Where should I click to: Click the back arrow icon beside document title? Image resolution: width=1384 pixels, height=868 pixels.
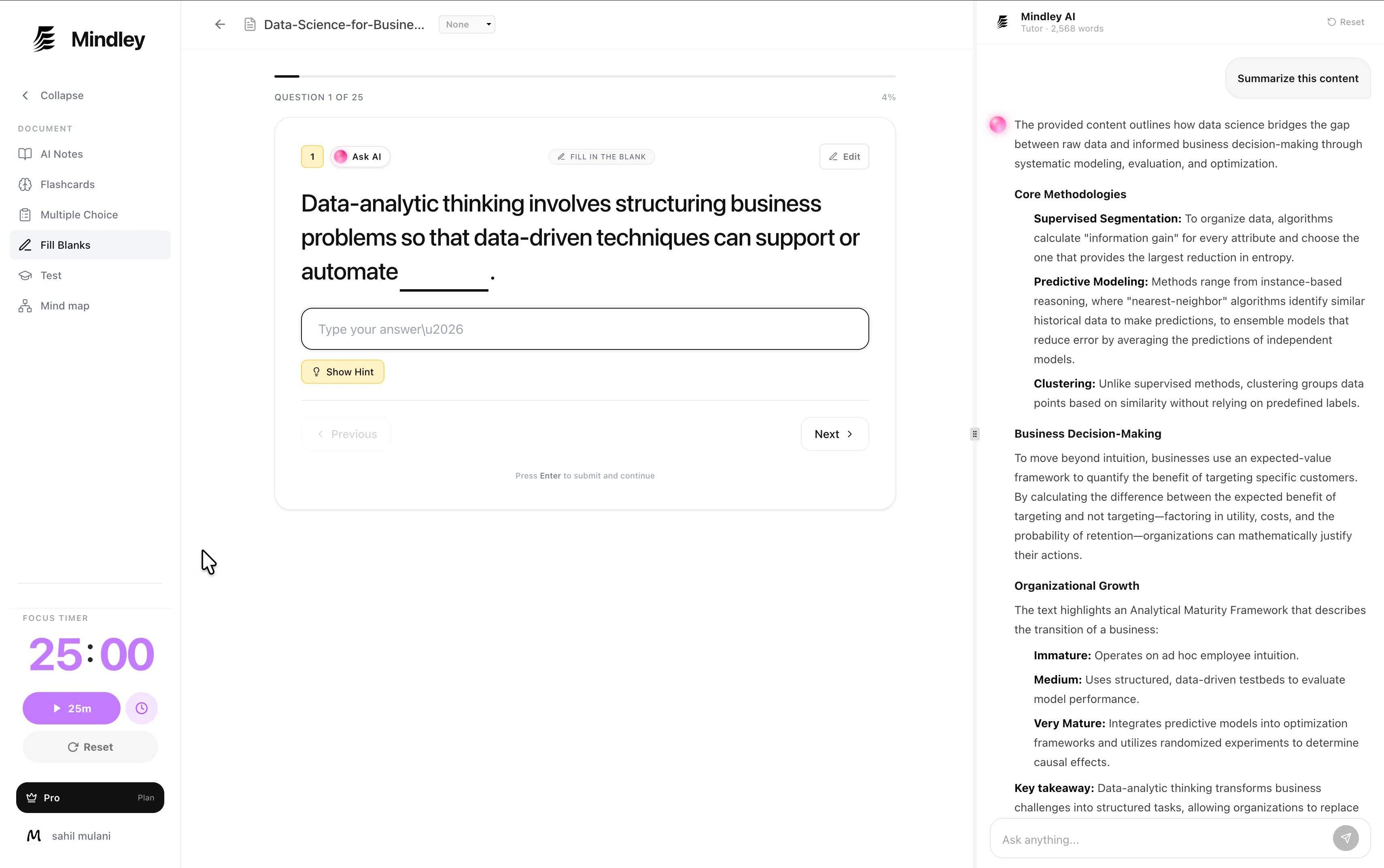click(x=220, y=24)
